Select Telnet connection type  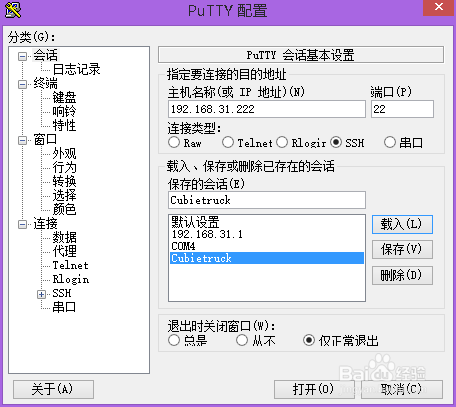click(x=228, y=142)
